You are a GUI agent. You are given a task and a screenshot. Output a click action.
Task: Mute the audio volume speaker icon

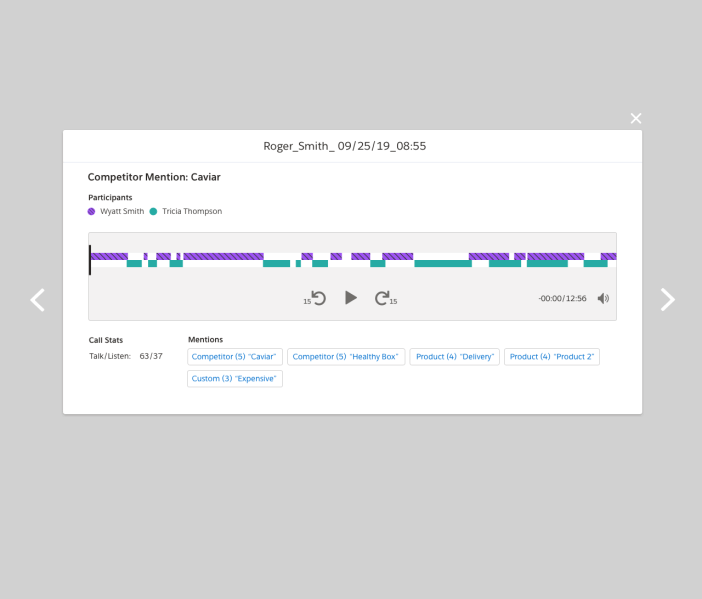603,298
